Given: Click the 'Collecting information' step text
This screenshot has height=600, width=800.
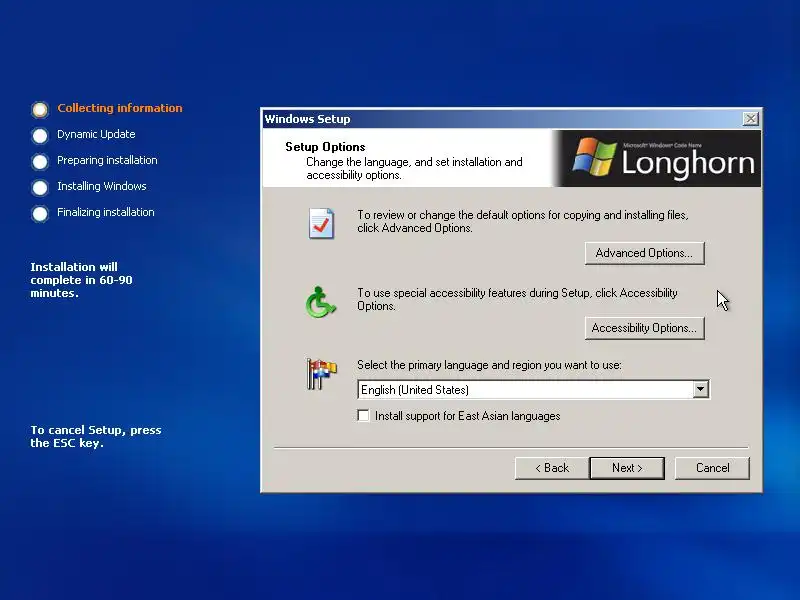Looking at the screenshot, I should [120, 108].
